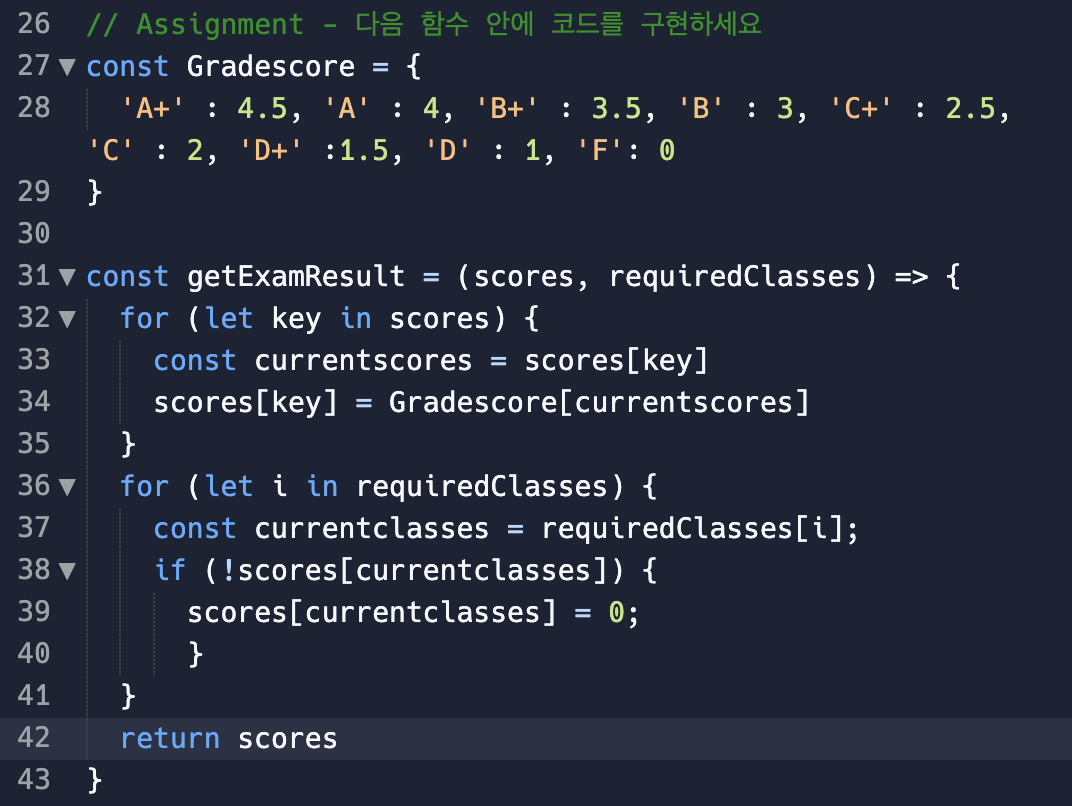Collapse the if block using line 38's disclosure triangle
Image resolution: width=1072 pixels, height=806 pixels.
coord(66,570)
